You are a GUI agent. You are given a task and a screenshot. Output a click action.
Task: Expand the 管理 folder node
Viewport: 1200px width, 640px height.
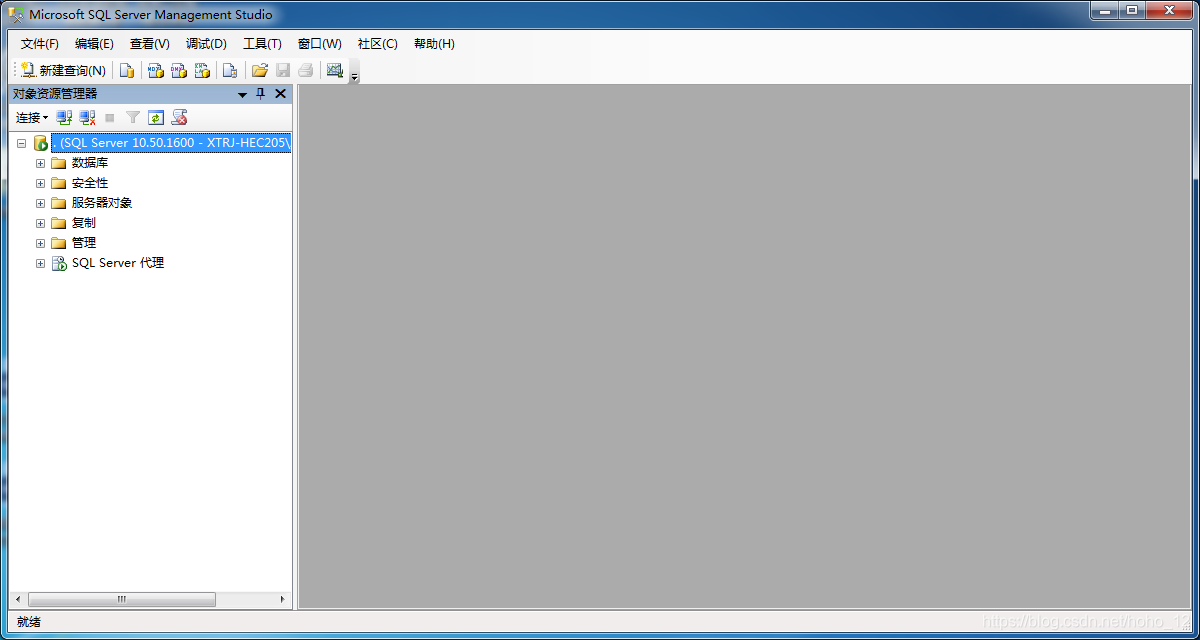coord(41,243)
